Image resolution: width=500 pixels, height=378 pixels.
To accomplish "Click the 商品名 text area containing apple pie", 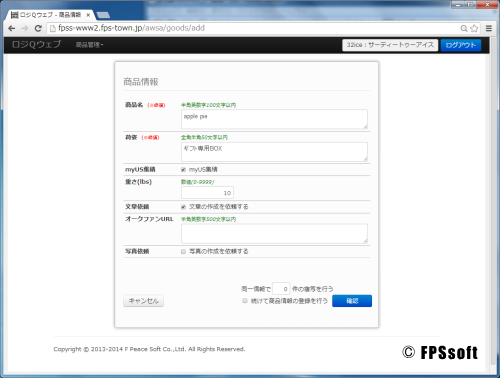I will click(x=274, y=119).
